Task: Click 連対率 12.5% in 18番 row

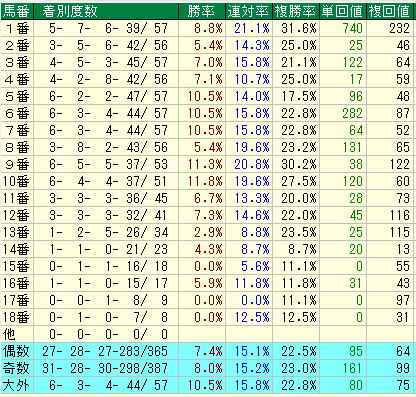Action: [x=252, y=318]
